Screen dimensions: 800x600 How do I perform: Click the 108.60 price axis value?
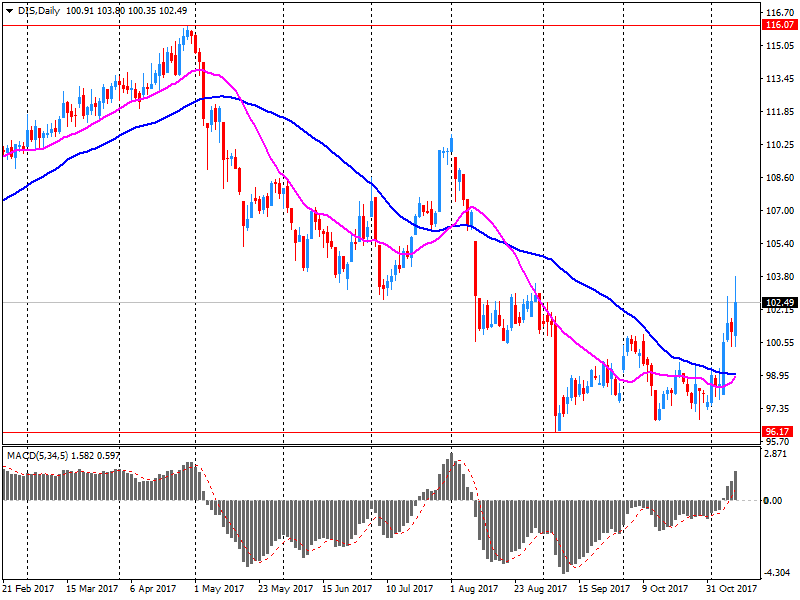(780, 178)
